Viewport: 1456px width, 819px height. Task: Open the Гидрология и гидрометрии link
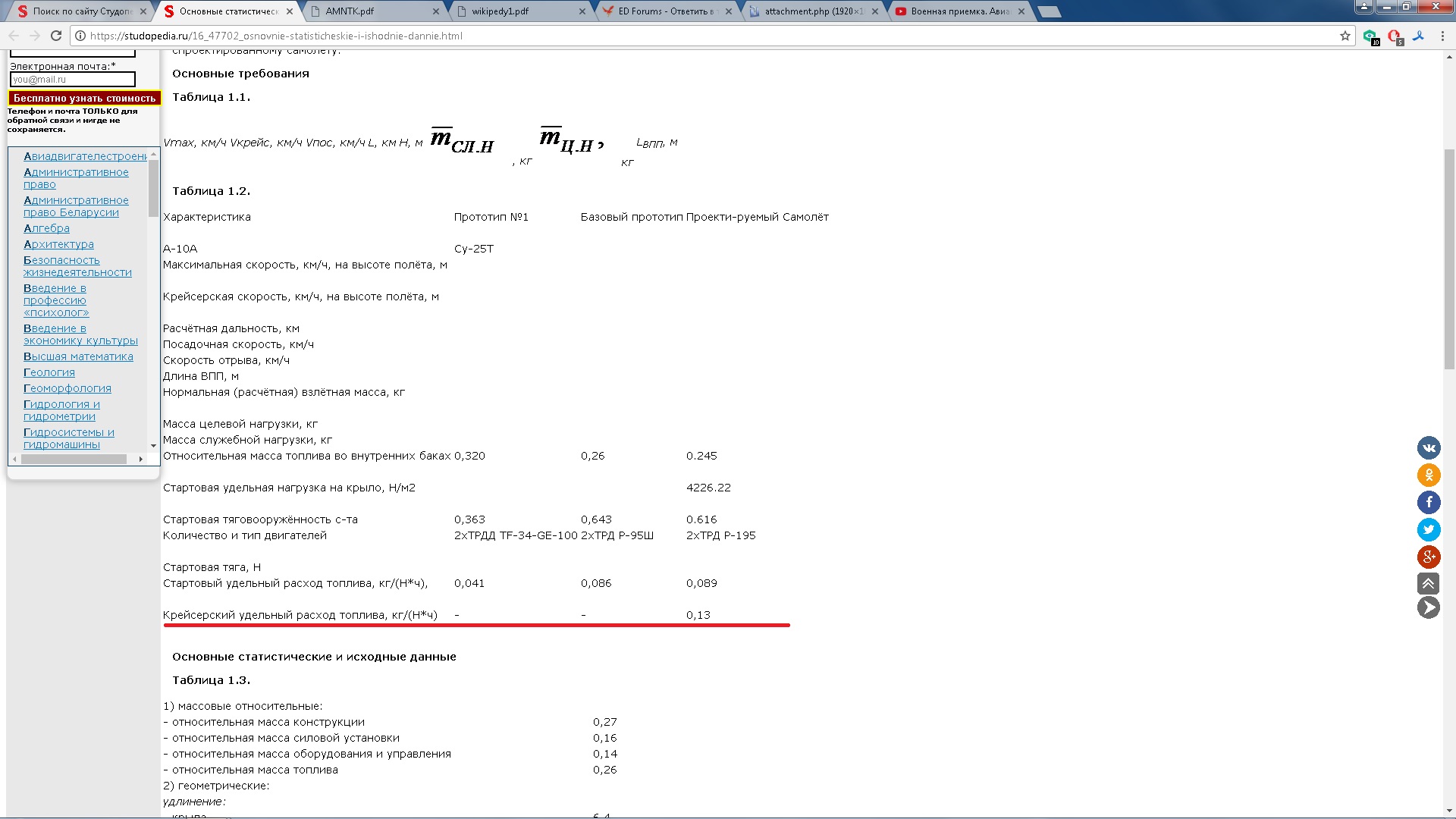(x=61, y=410)
